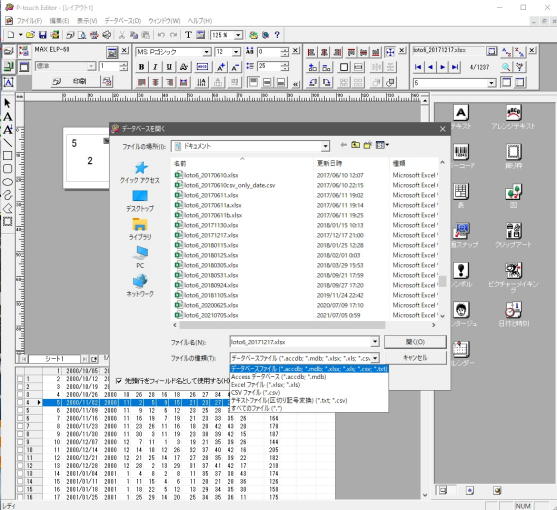Click the Open folder icon in toolbar
This screenshot has height=510, width=557.
coord(31,35)
